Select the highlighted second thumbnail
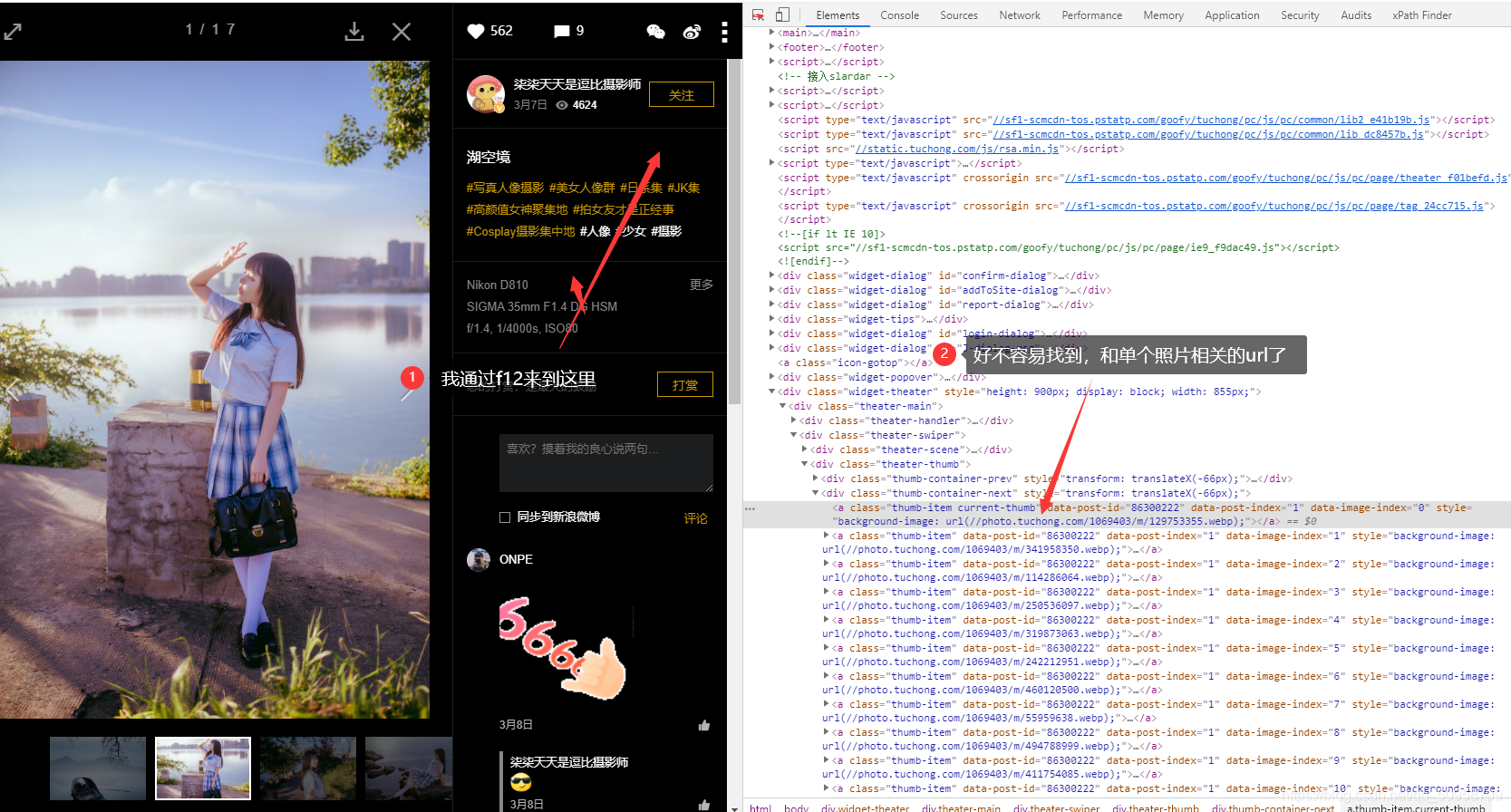 203,768
